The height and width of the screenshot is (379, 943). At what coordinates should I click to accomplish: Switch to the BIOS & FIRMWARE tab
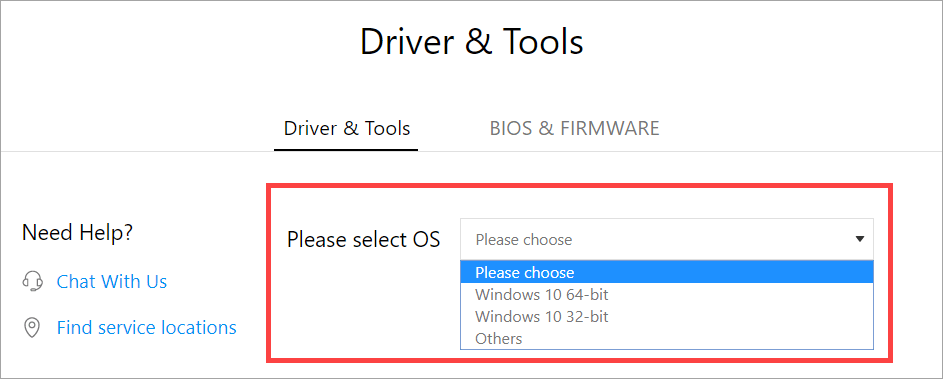(574, 128)
